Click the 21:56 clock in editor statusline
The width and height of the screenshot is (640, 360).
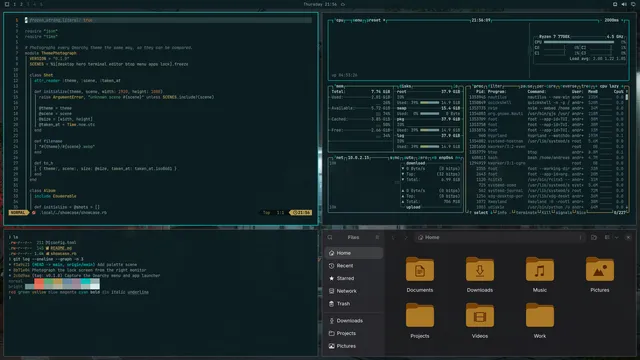pyautogui.click(x=301, y=213)
